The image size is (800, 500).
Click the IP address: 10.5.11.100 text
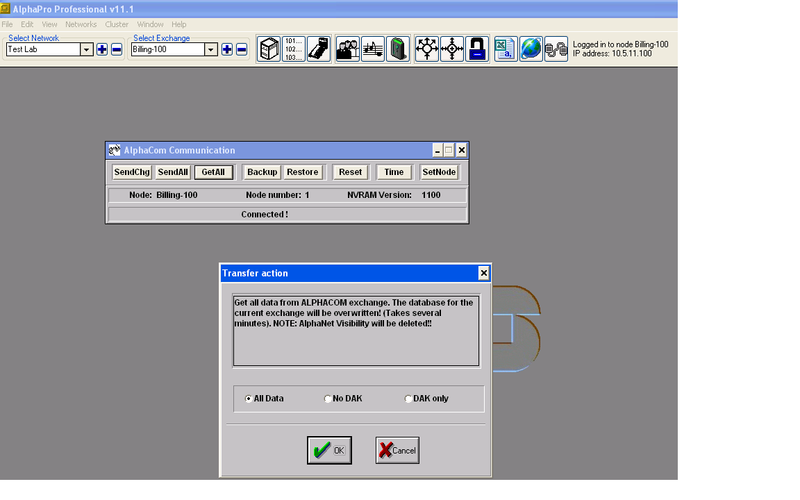coord(612,54)
